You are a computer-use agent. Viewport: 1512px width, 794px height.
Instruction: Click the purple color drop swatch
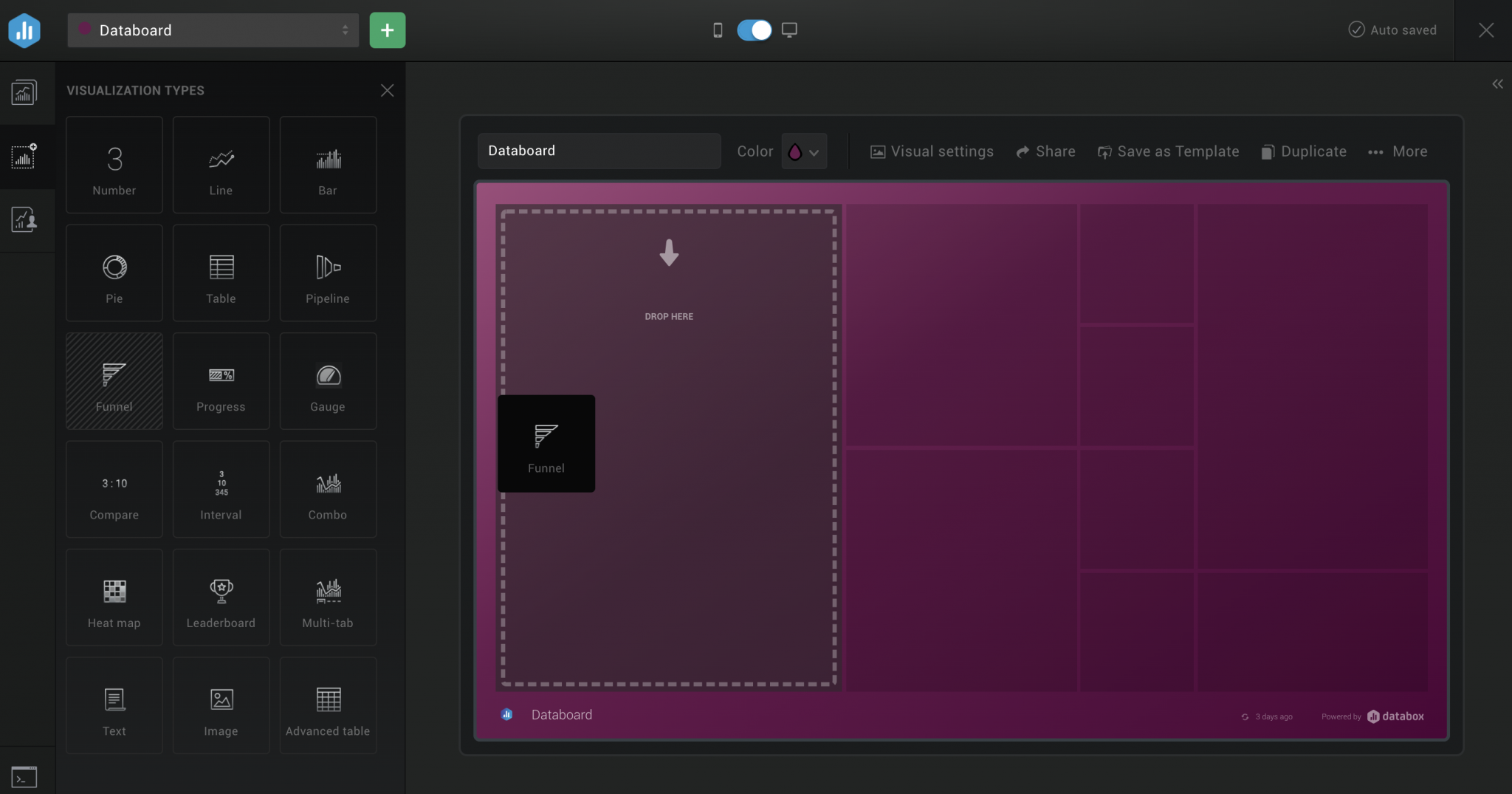[x=795, y=151]
